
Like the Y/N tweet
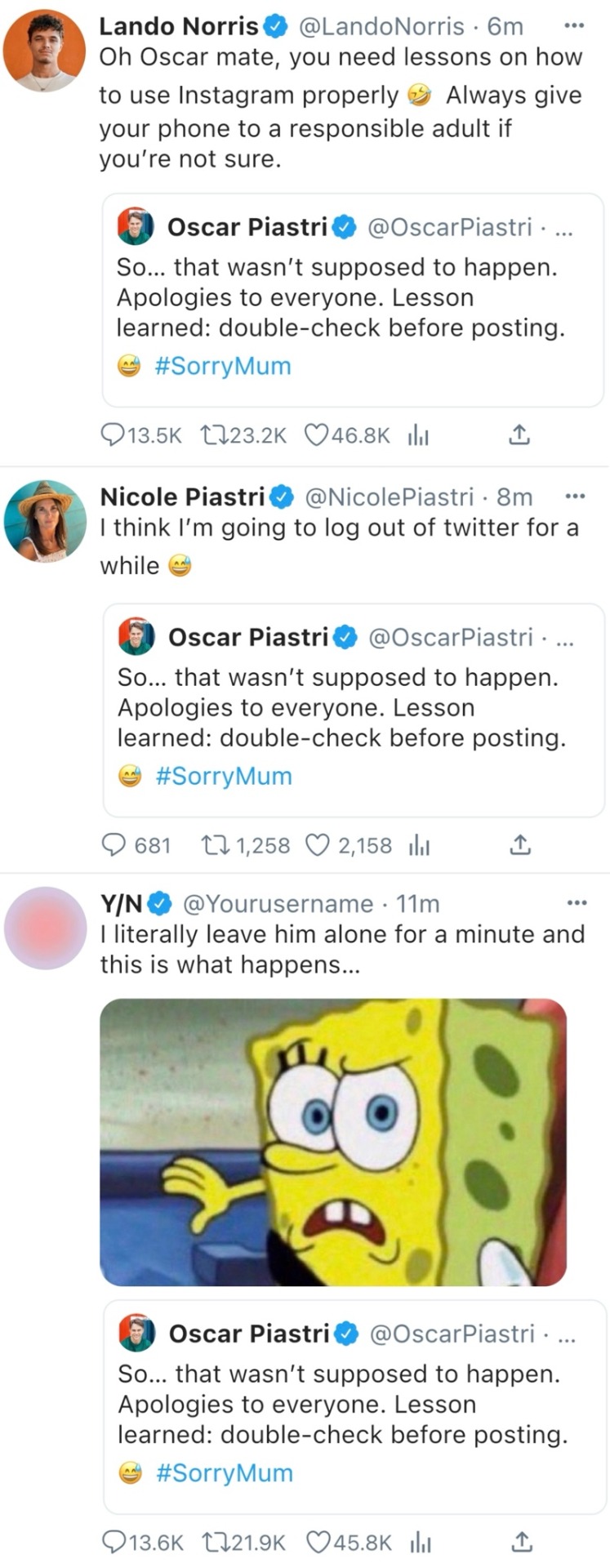click(x=318, y=1542)
